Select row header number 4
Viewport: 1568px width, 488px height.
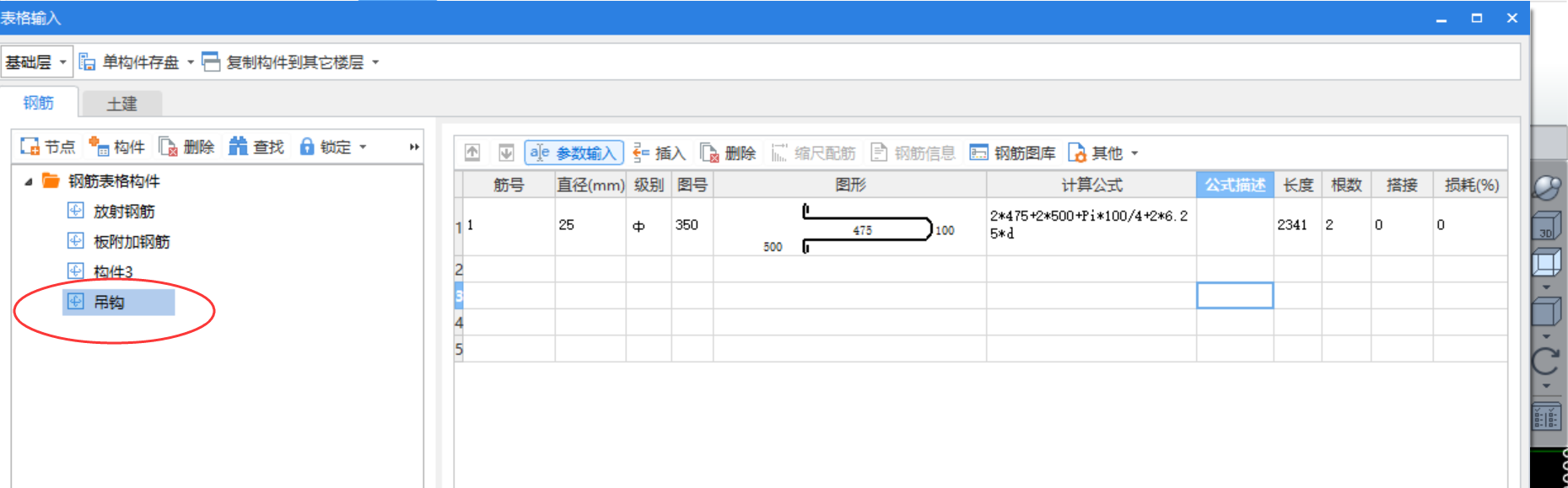pos(459,323)
